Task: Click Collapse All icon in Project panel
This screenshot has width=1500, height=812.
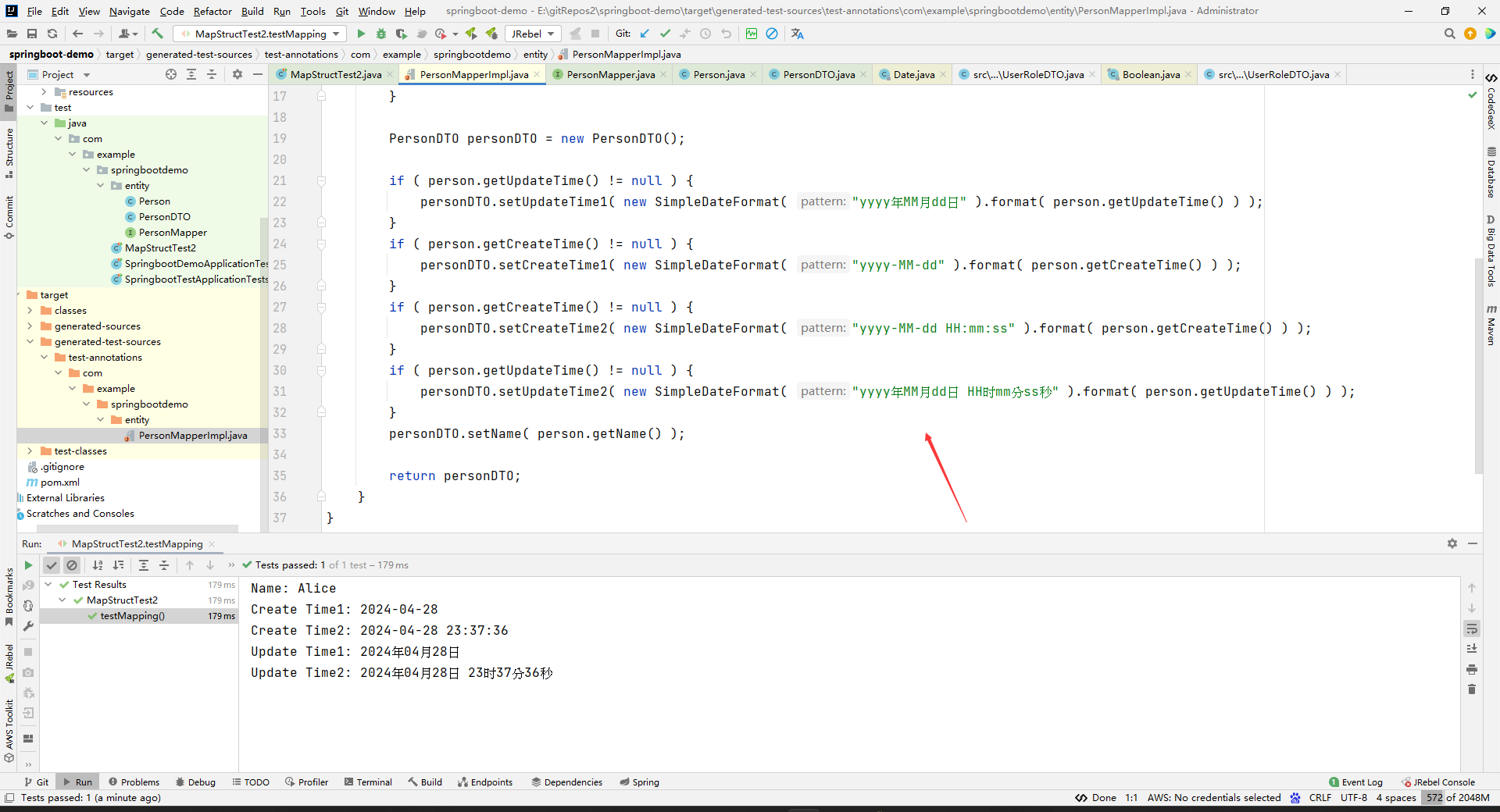Action: coord(212,74)
